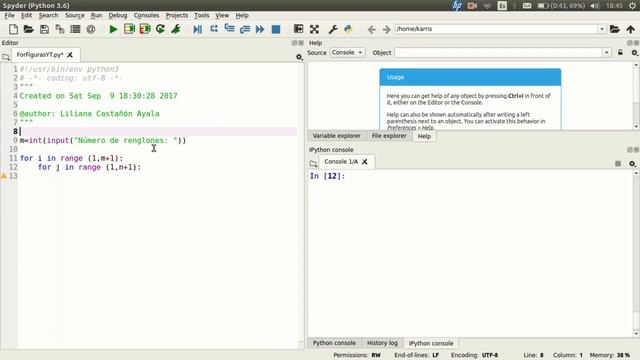Click the Help pane vertical scrollbar
The height and width of the screenshot is (360, 640).
(636, 96)
